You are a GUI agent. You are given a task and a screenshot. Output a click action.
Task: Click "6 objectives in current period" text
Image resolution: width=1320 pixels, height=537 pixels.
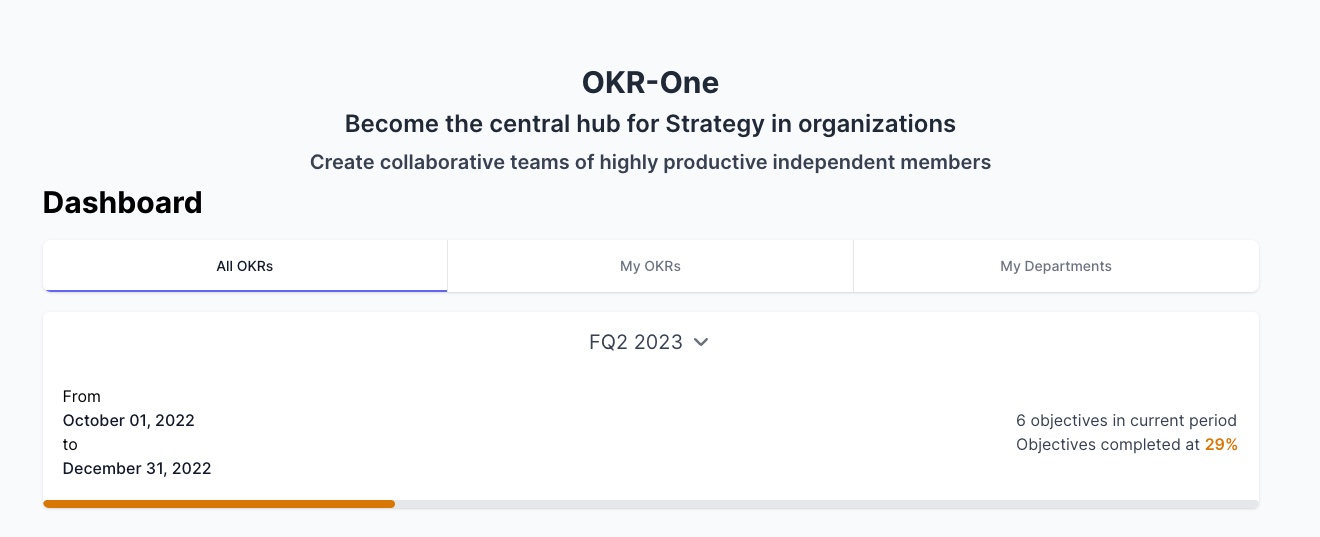1126,420
